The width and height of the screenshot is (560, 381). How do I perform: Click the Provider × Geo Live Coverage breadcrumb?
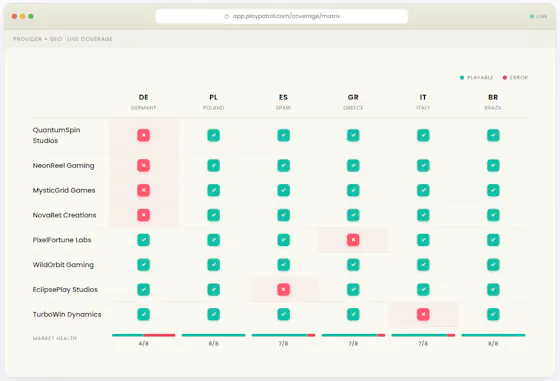pos(63,39)
